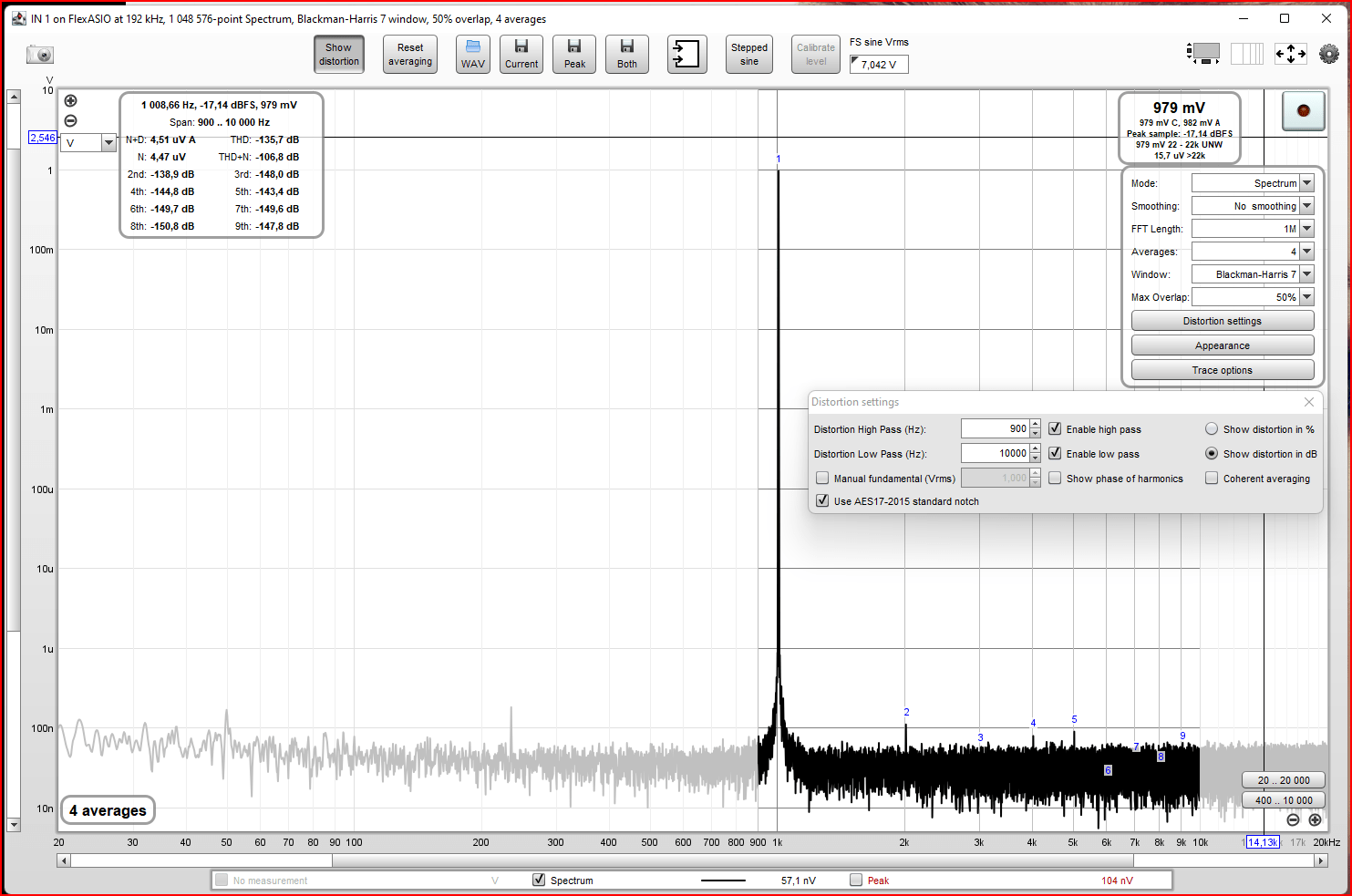
Task: Click vertical scrollbar up arrow
Action: pyautogui.click(x=14, y=97)
